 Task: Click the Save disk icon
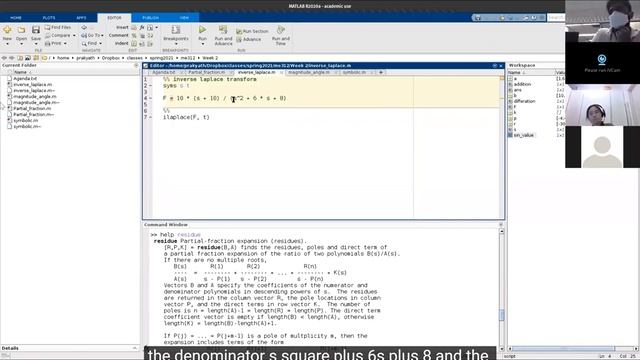[x=36, y=30]
